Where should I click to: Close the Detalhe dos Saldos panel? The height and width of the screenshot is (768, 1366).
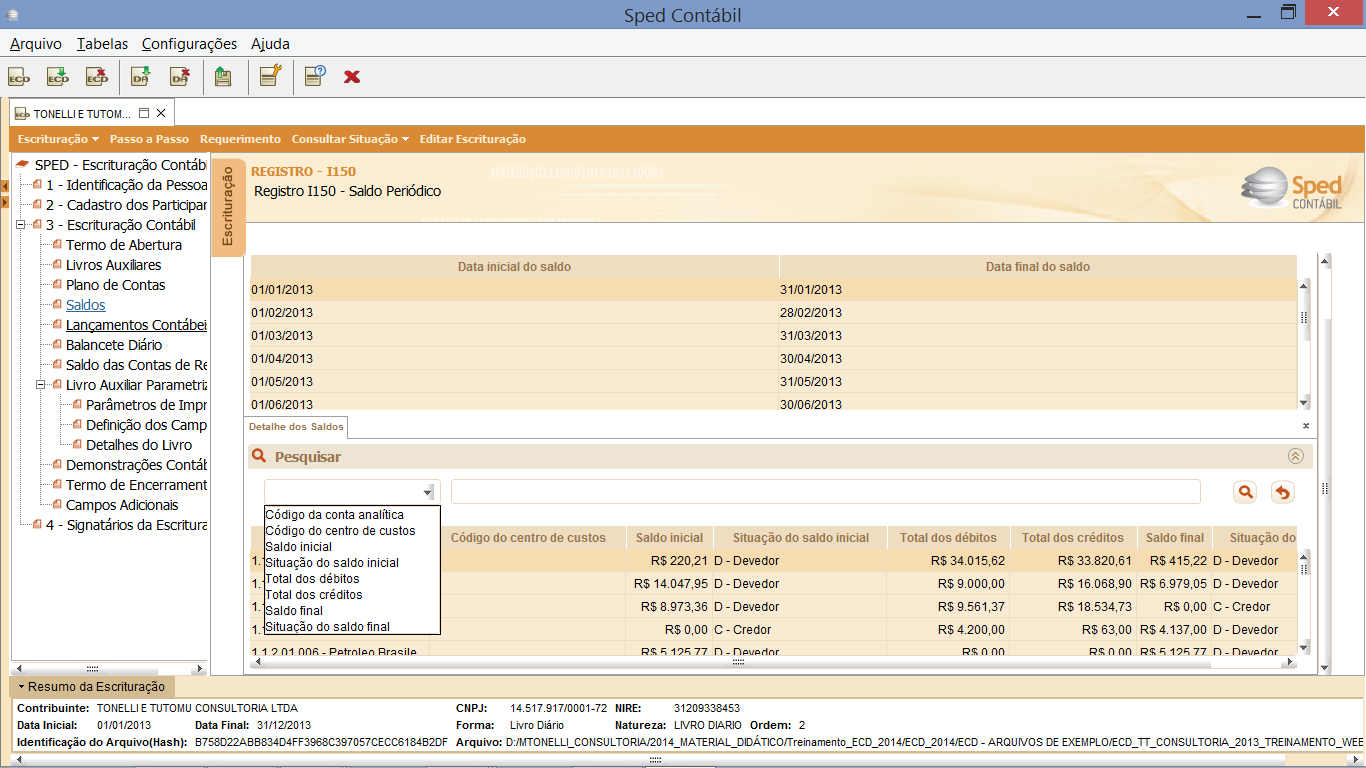(1306, 426)
